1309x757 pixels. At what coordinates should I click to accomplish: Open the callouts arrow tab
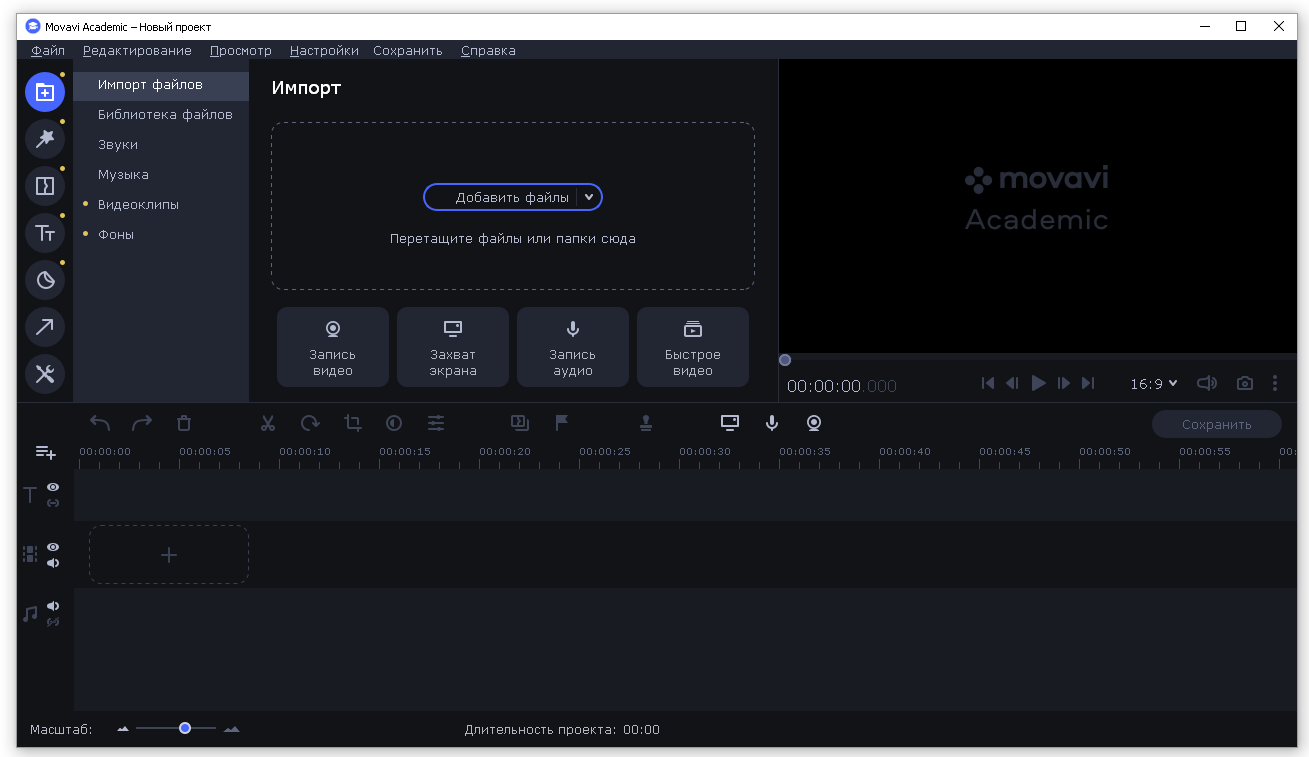[45, 327]
